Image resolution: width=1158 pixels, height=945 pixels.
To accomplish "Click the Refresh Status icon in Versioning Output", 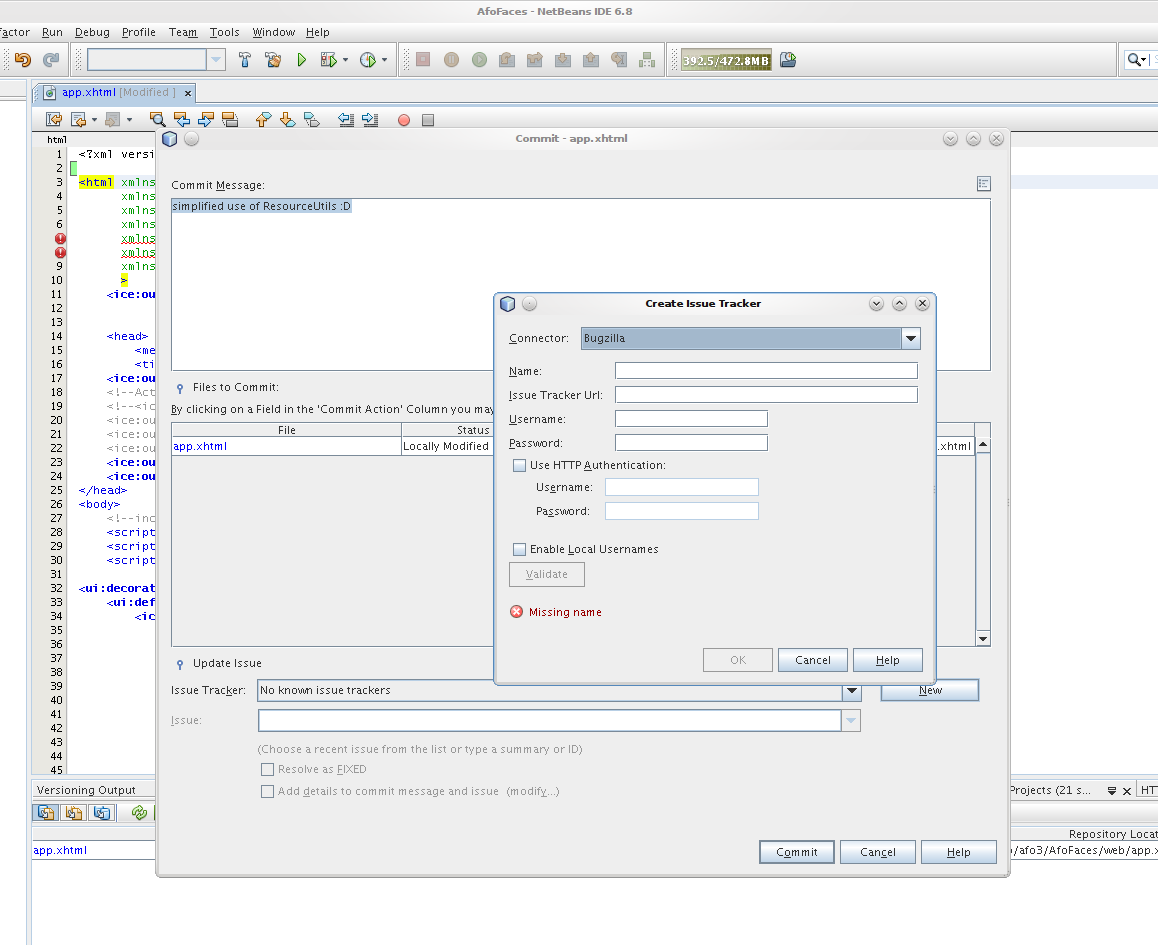I will pos(138,813).
